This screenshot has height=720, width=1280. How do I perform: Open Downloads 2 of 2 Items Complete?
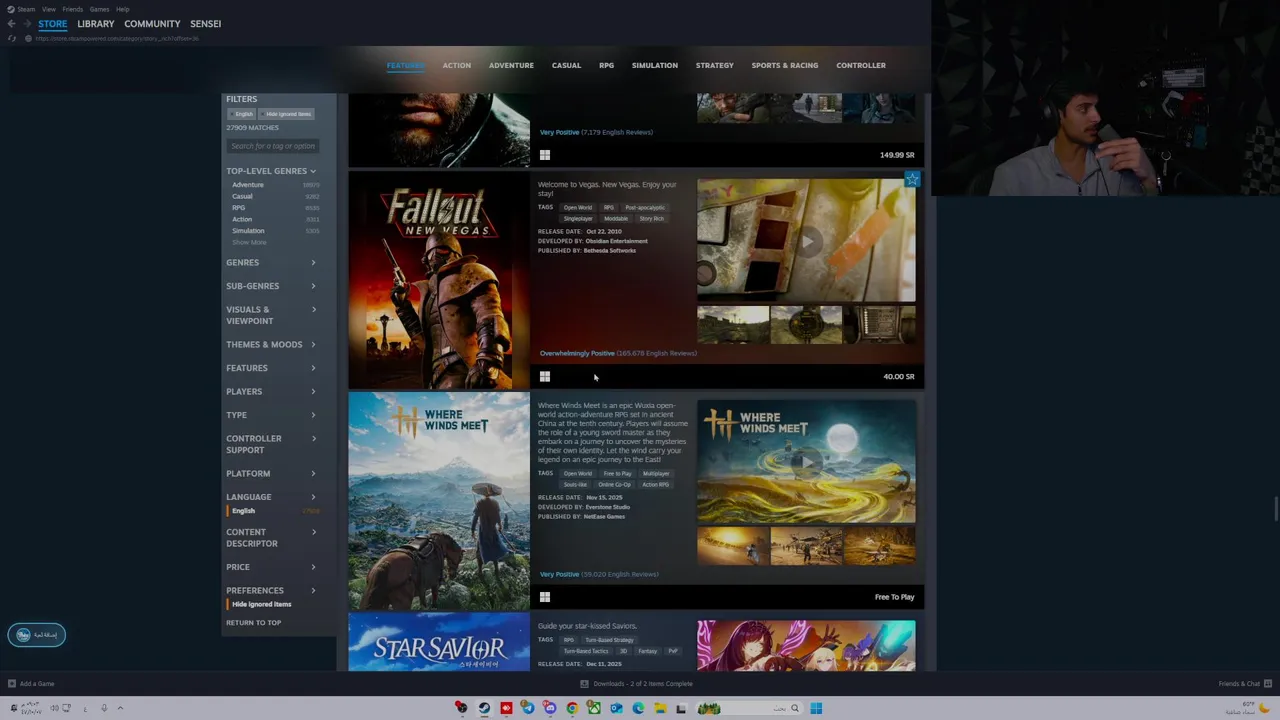637,684
